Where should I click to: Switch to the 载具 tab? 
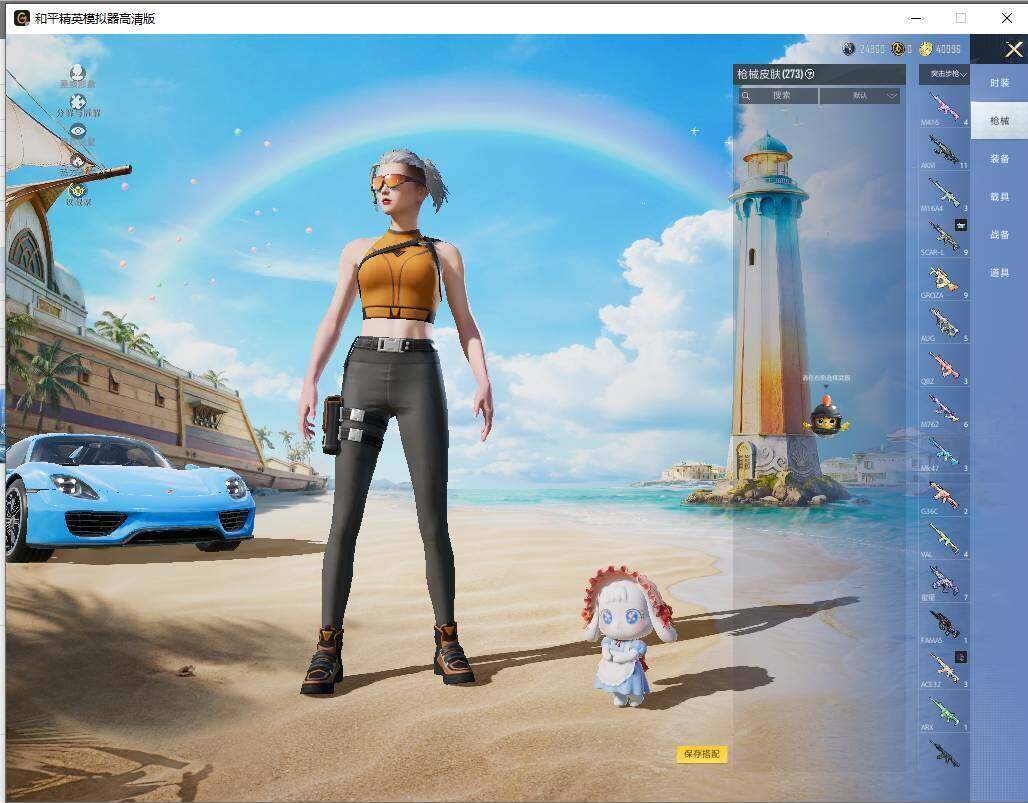point(999,197)
